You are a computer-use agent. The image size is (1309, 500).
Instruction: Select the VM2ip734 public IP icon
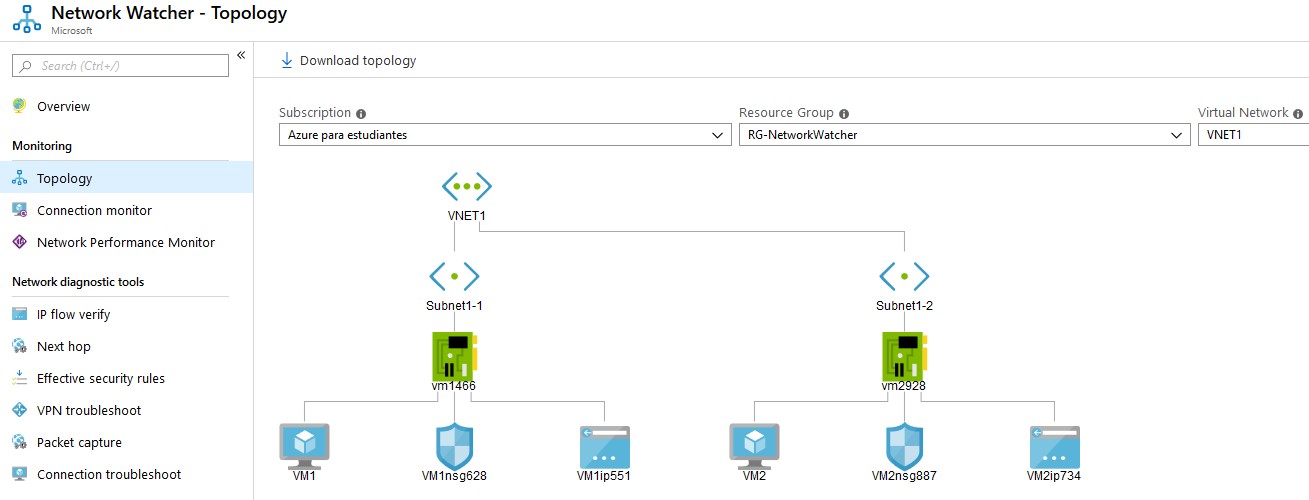point(1055,446)
